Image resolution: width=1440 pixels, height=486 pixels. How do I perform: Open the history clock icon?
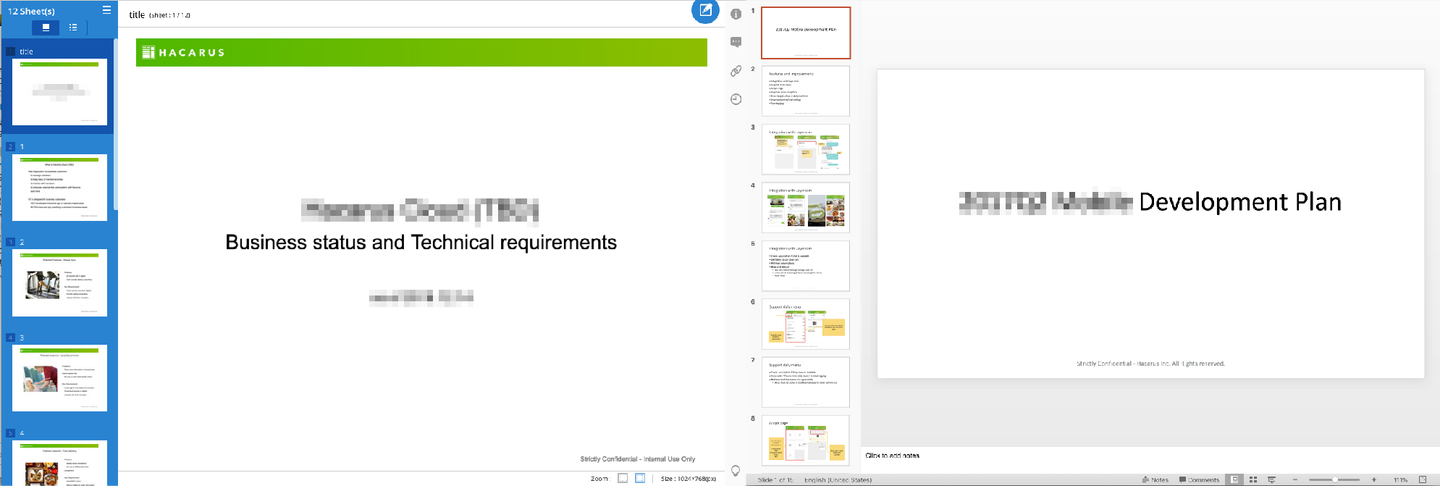736,99
